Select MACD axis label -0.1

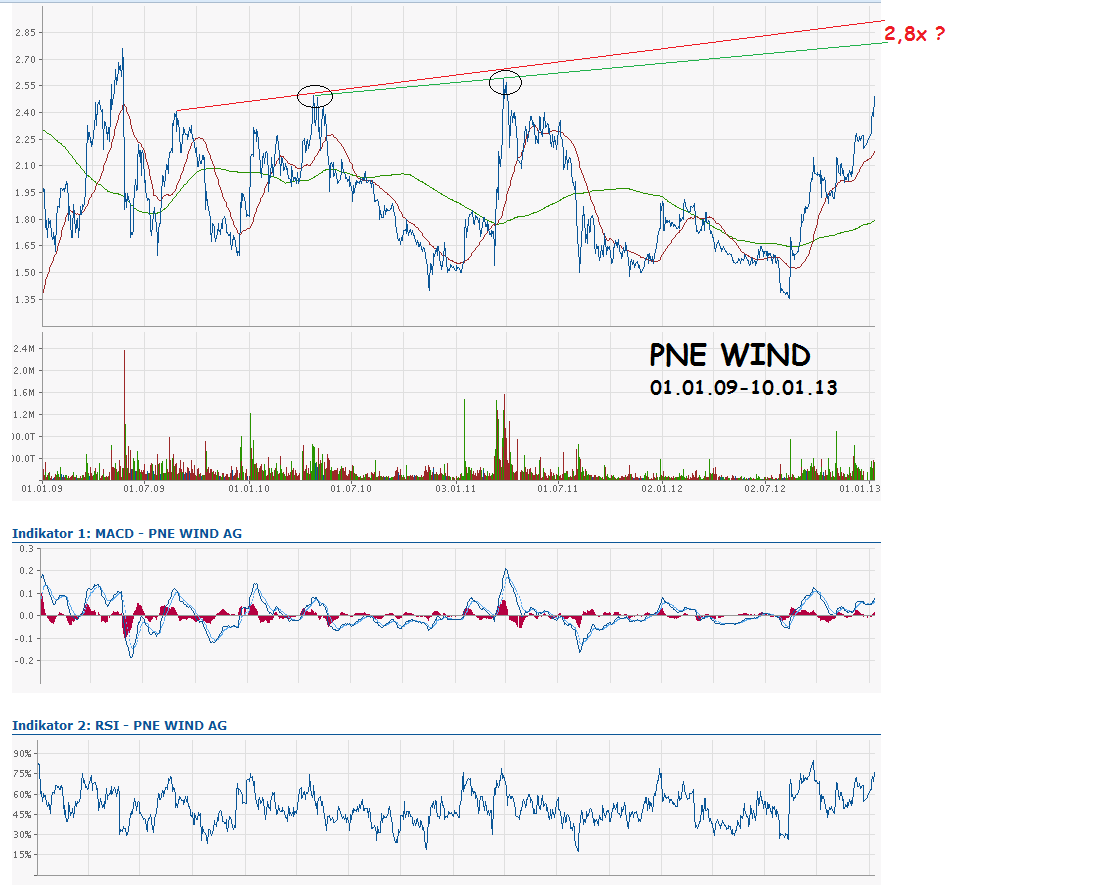tap(25, 639)
